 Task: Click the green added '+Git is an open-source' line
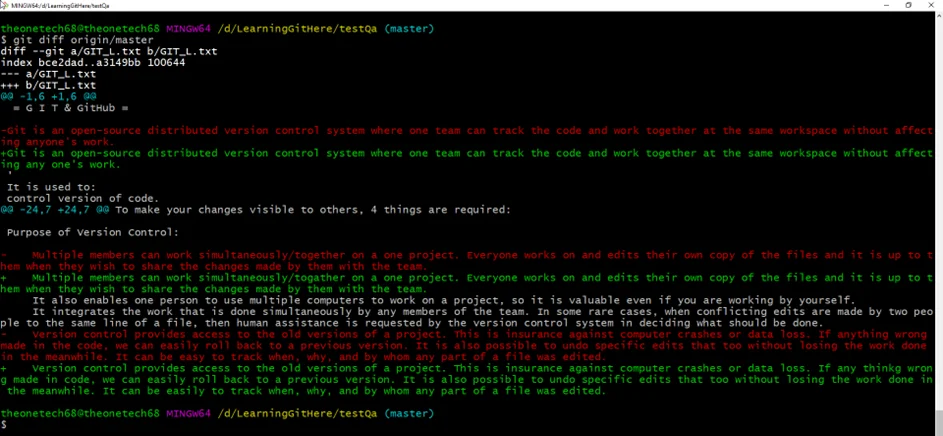pos(467,153)
